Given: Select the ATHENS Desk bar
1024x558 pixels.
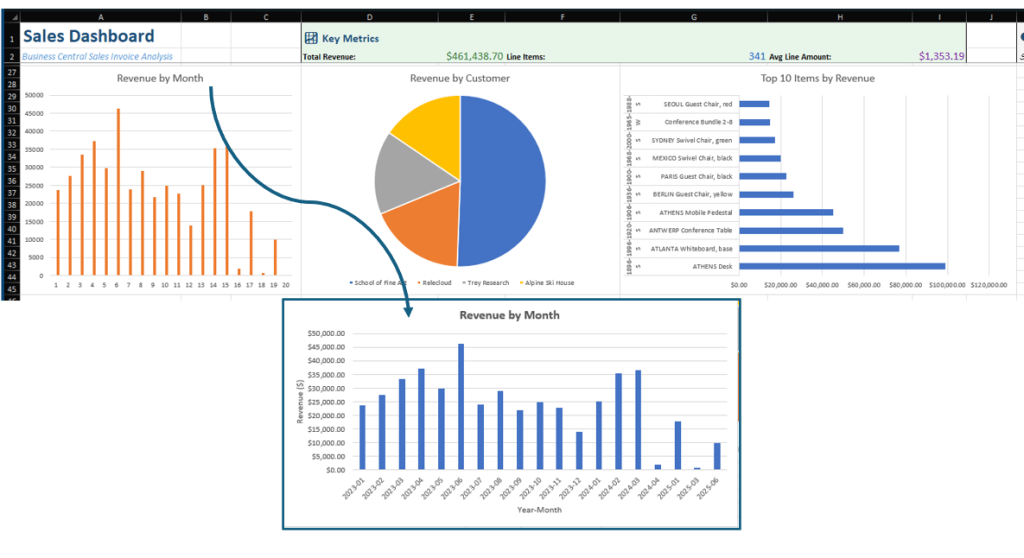Looking at the screenshot, I should [842, 266].
